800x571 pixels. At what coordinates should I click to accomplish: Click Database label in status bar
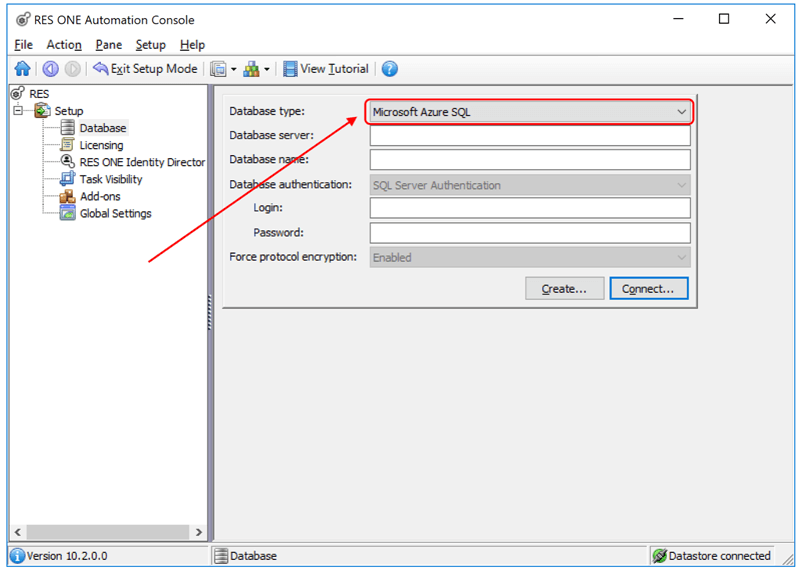coord(254,556)
